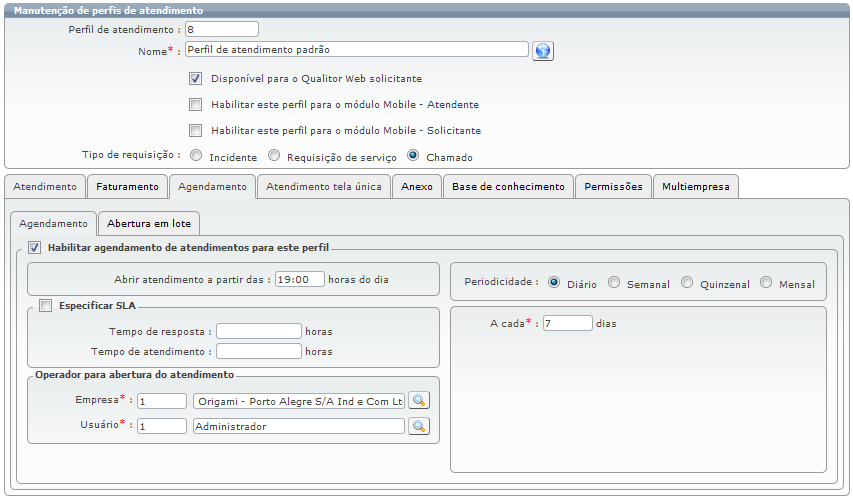This screenshot has height=500, width=853.
Task: Open the Atendimento tab
Action: tap(45, 187)
